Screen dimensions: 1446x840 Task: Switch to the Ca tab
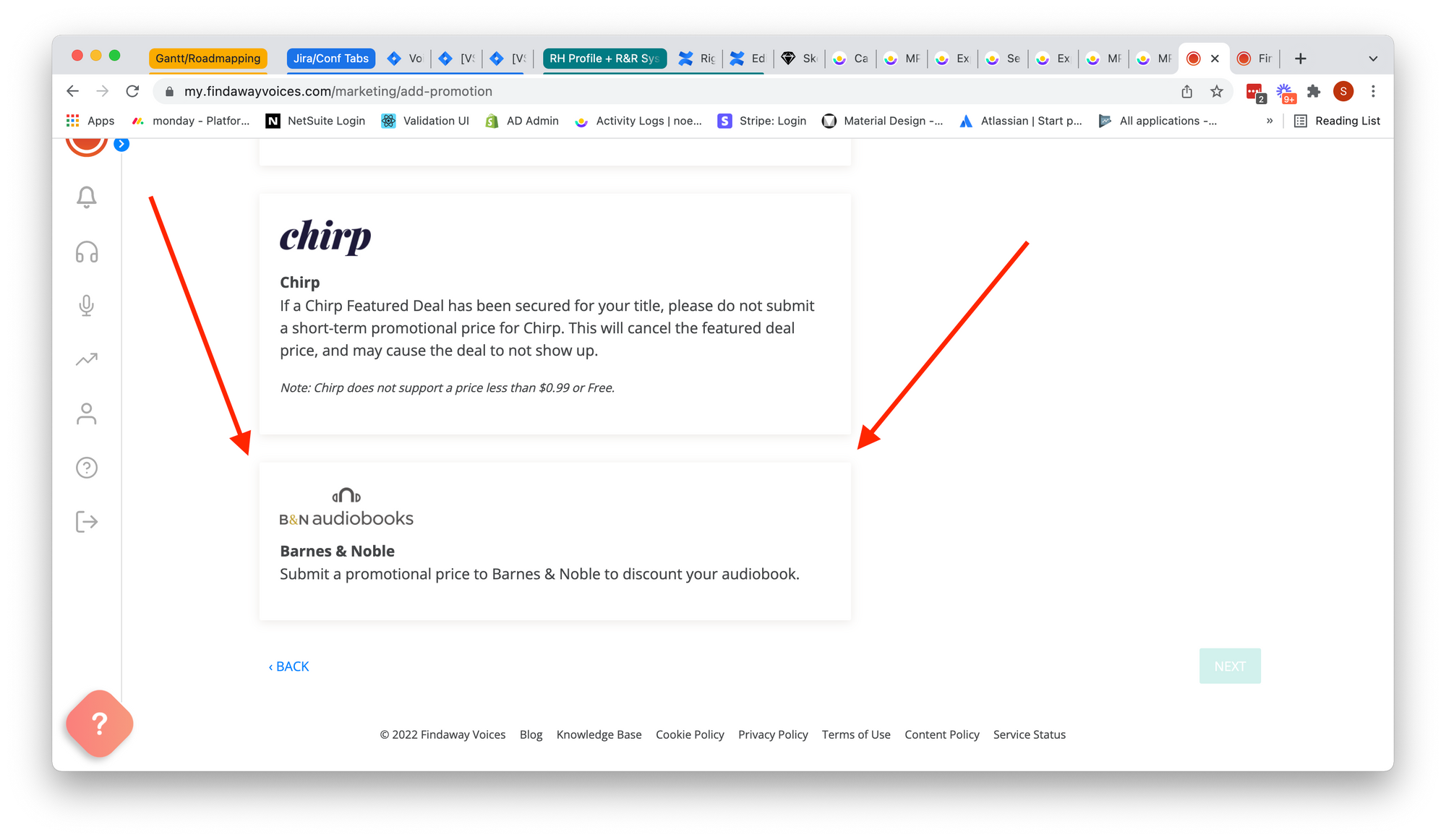[850, 59]
